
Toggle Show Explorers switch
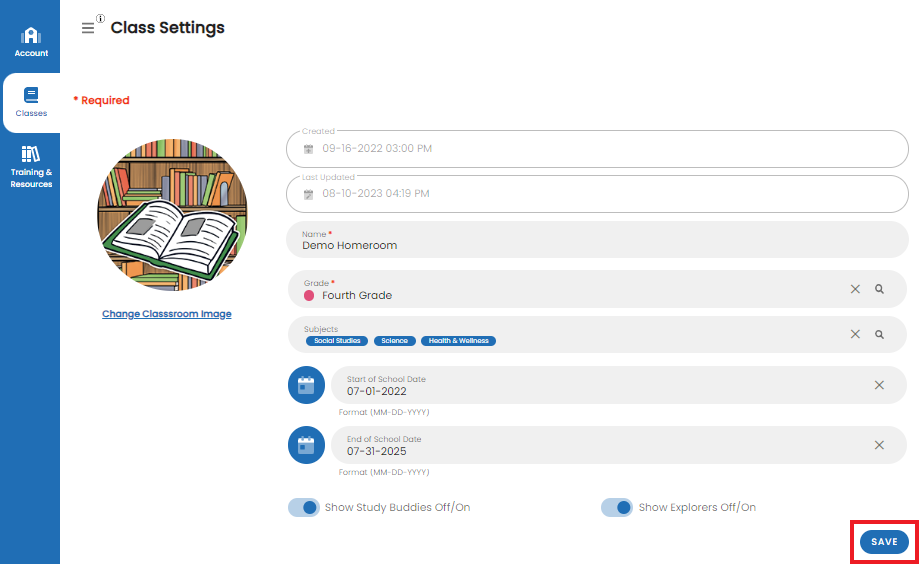[617, 508]
